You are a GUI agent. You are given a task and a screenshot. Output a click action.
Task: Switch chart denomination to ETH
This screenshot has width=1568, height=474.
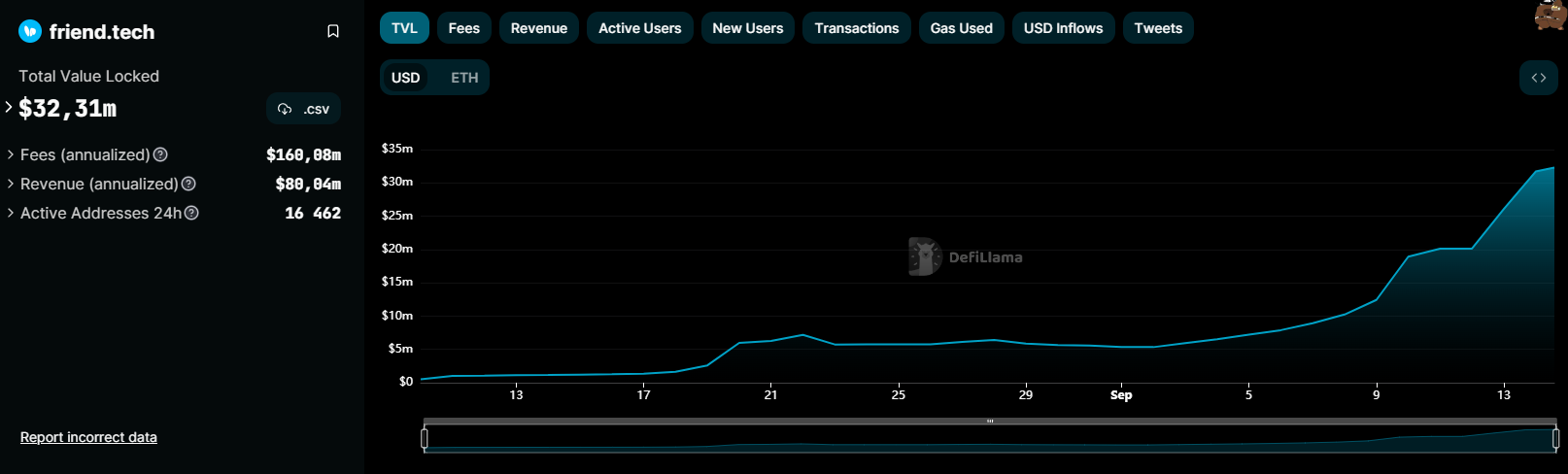tap(464, 78)
